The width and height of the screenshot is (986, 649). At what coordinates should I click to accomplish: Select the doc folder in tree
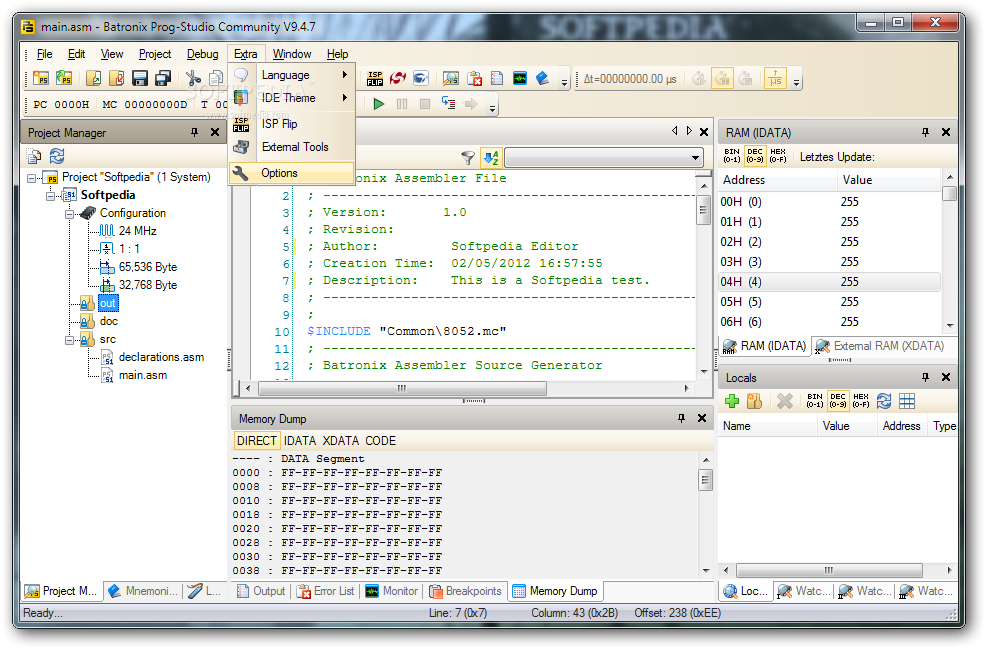tap(109, 321)
